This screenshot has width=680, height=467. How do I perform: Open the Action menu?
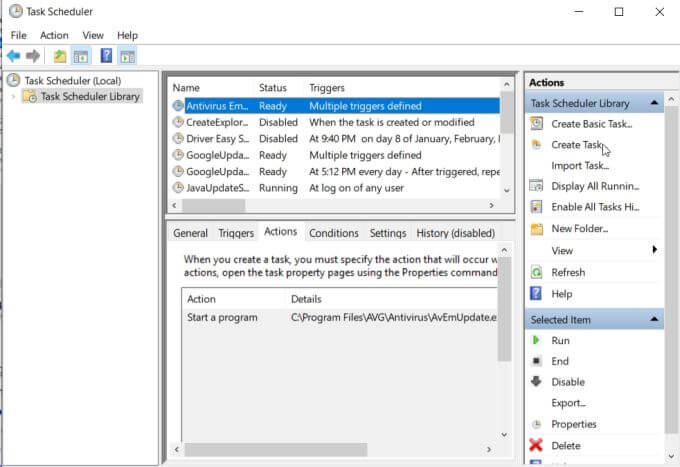54,35
